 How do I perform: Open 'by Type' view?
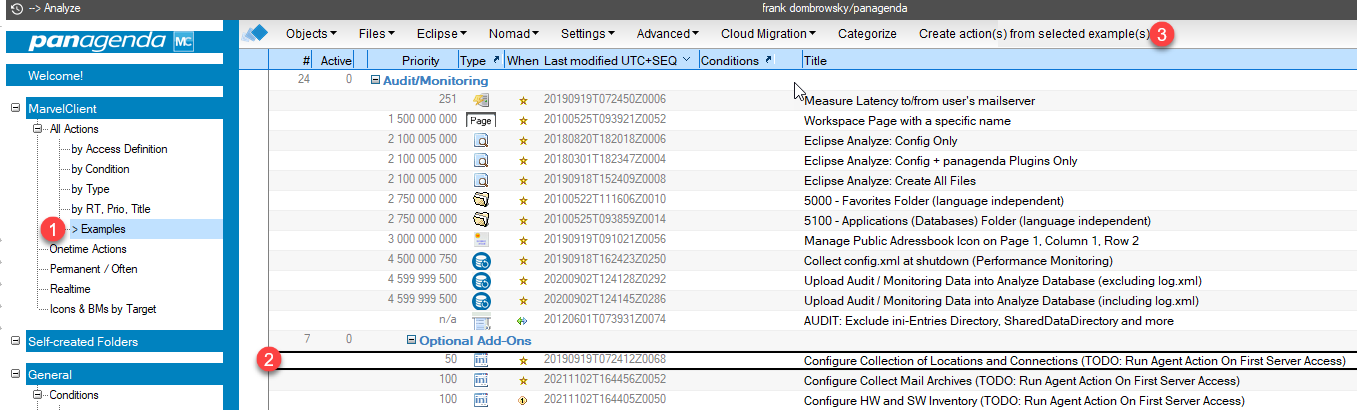[90, 189]
